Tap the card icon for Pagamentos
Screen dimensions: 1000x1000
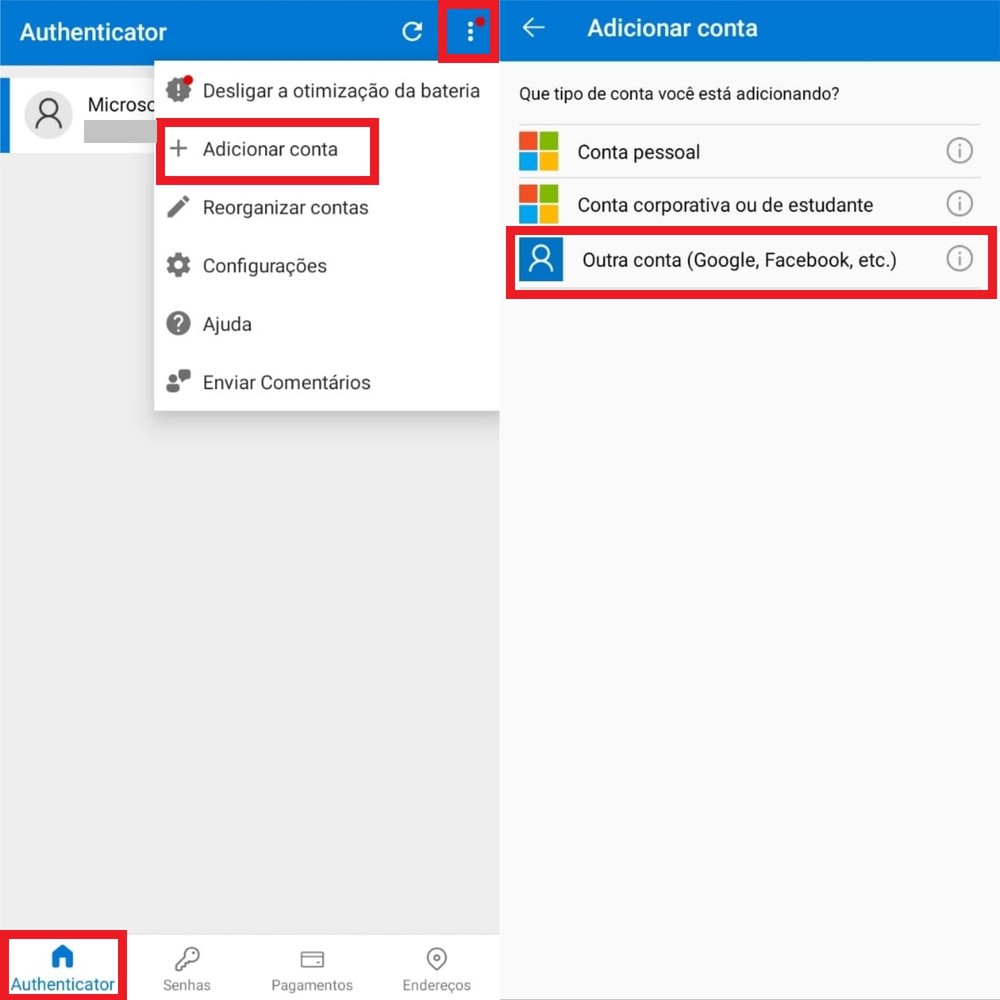point(311,958)
